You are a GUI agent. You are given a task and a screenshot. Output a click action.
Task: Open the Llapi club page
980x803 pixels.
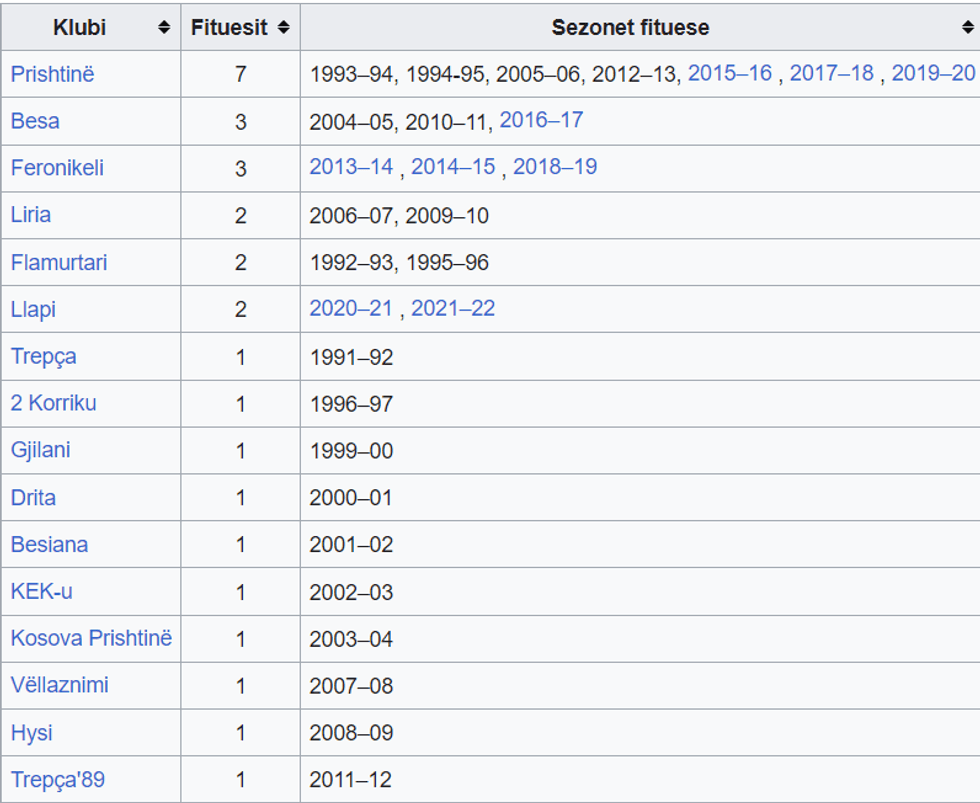pos(33,310)
